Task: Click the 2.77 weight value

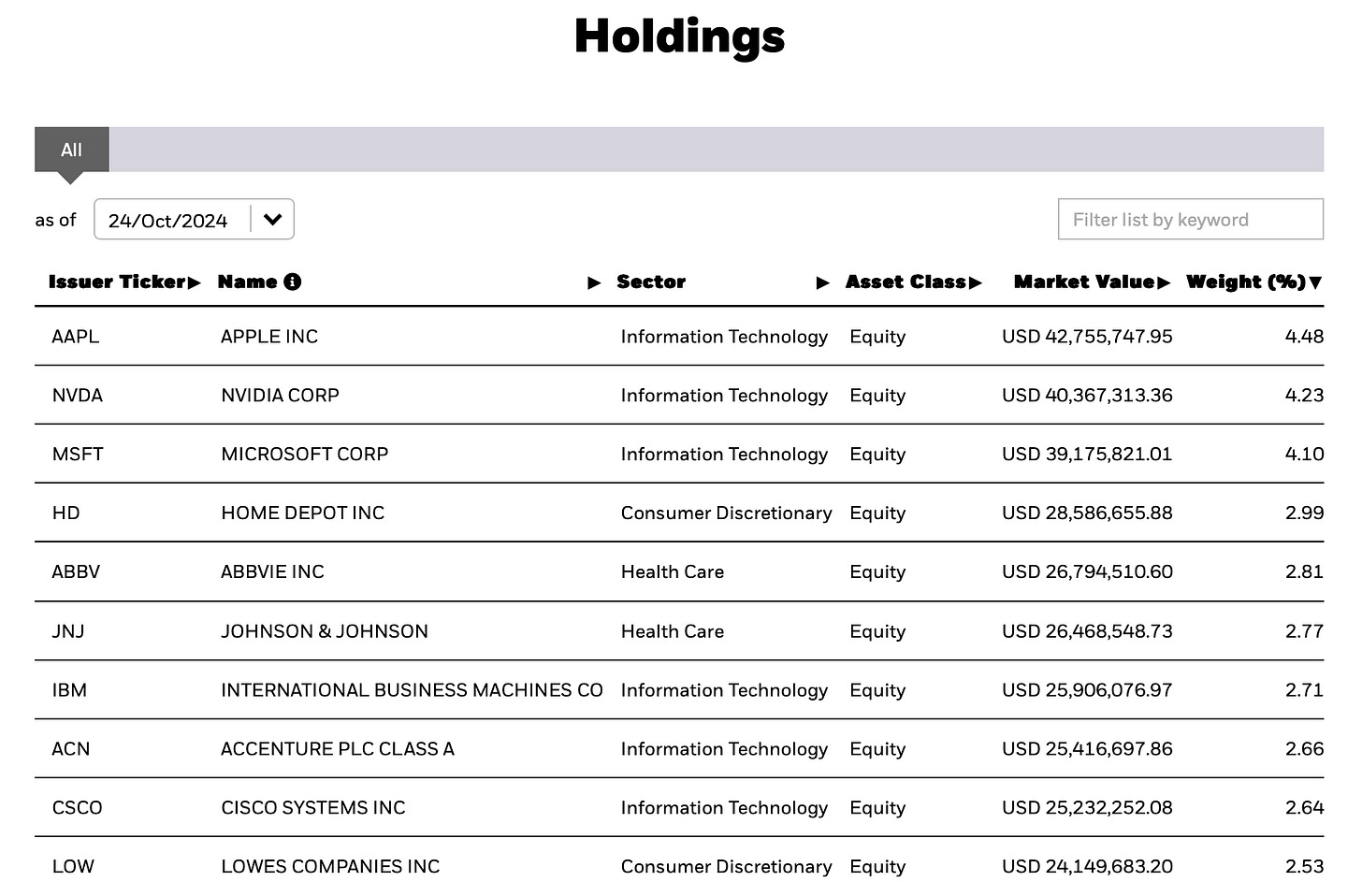Action: point(1304,631)
